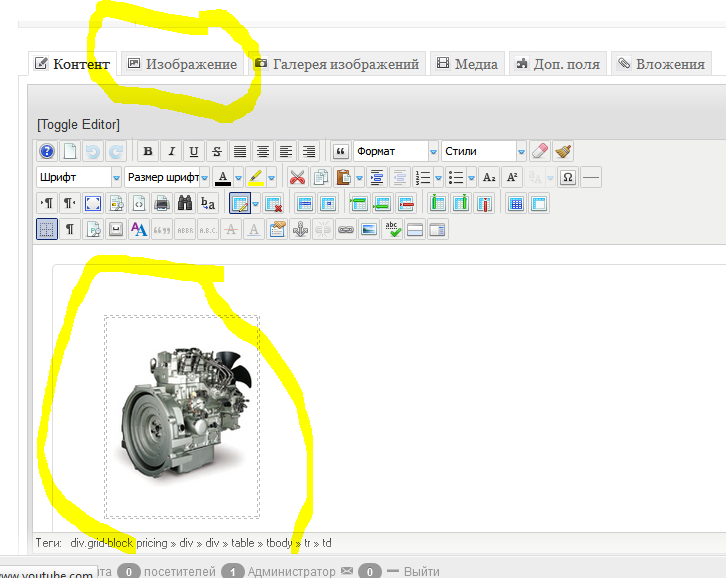This screenshot has height=578, width=726.
Task: Open the Размер шрифта dropdown
Action: (x=167, y=177)
